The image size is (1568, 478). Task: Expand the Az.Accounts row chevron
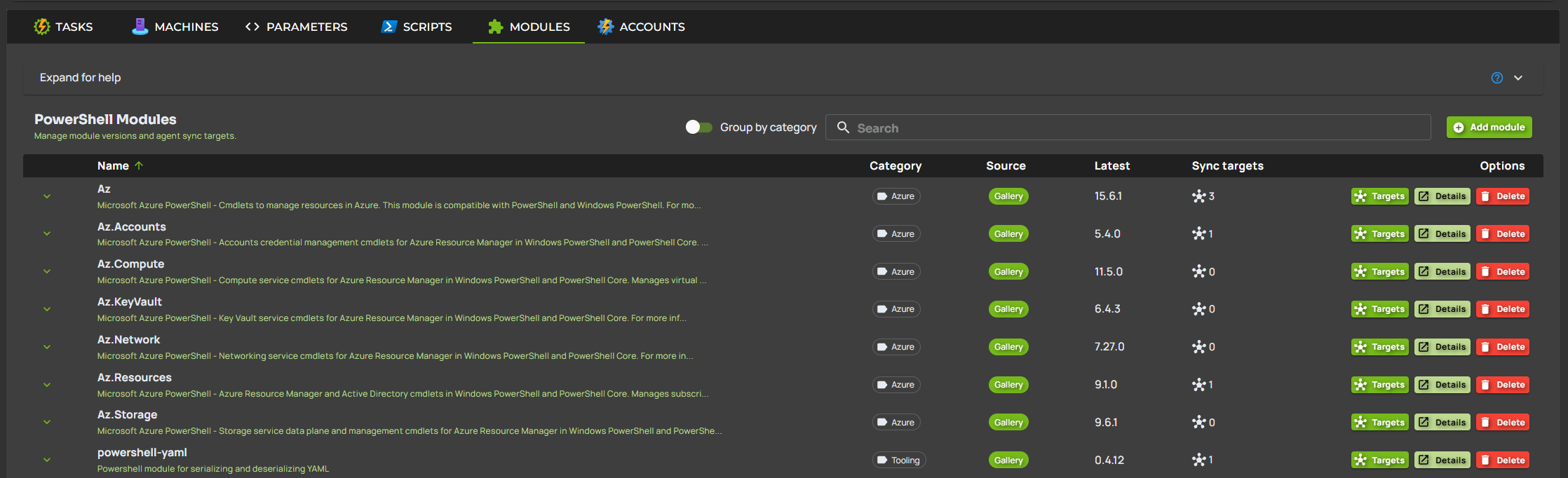47,233
